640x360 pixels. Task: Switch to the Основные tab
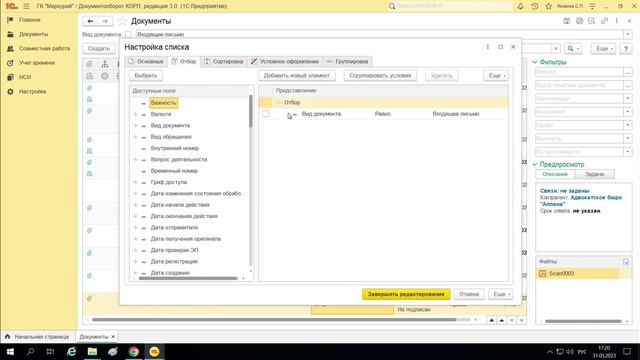point(146,61)
